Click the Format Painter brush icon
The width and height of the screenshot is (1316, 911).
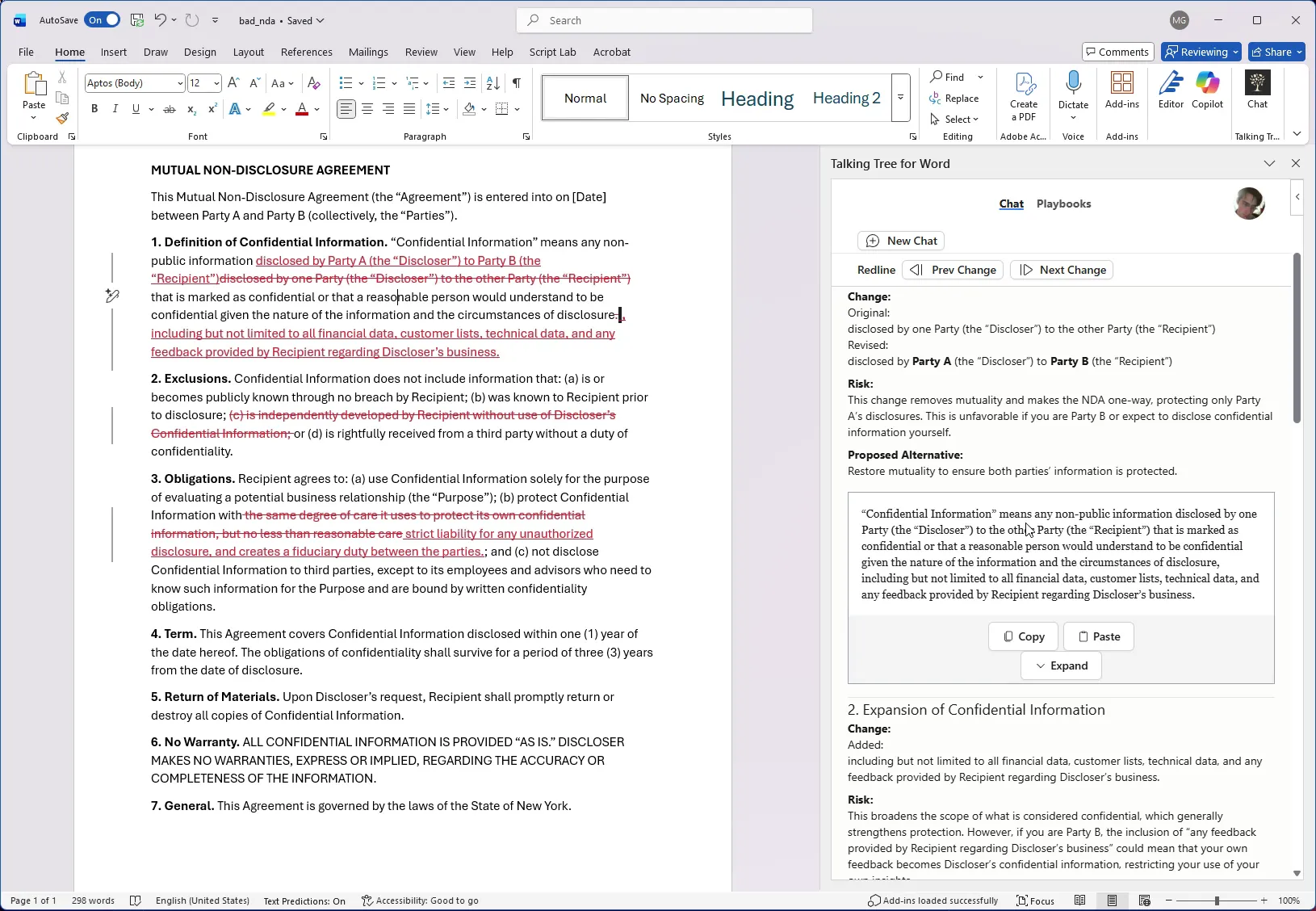pyautogui.click(x=62, y=118)
